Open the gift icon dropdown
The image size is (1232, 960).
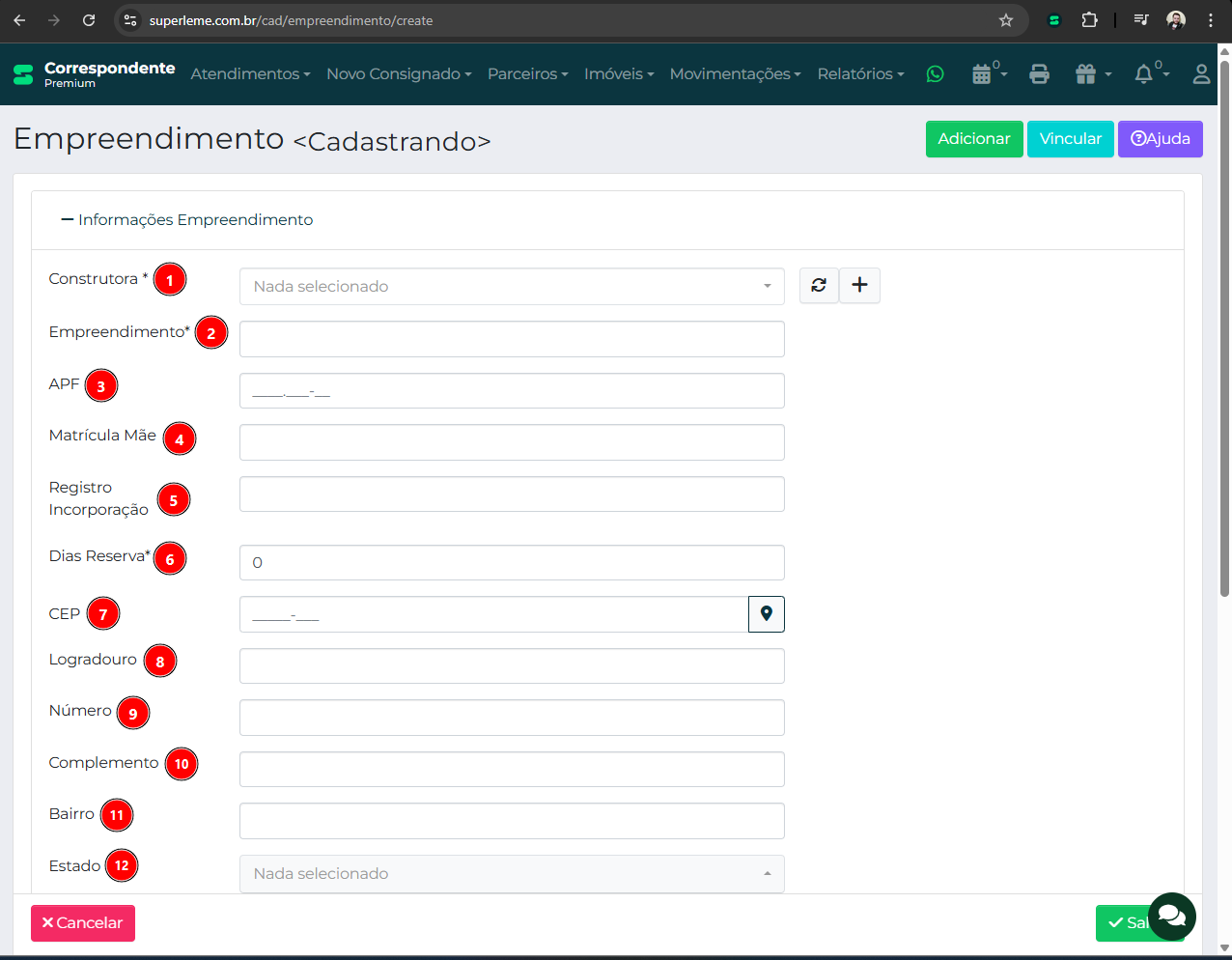point(1092,74)
